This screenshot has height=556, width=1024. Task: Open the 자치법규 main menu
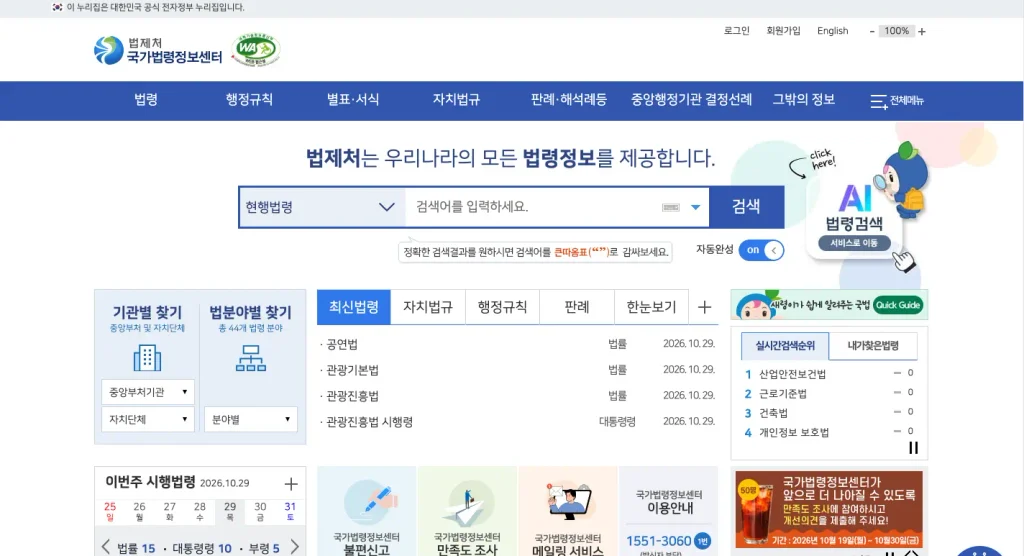tap(456, 100)
